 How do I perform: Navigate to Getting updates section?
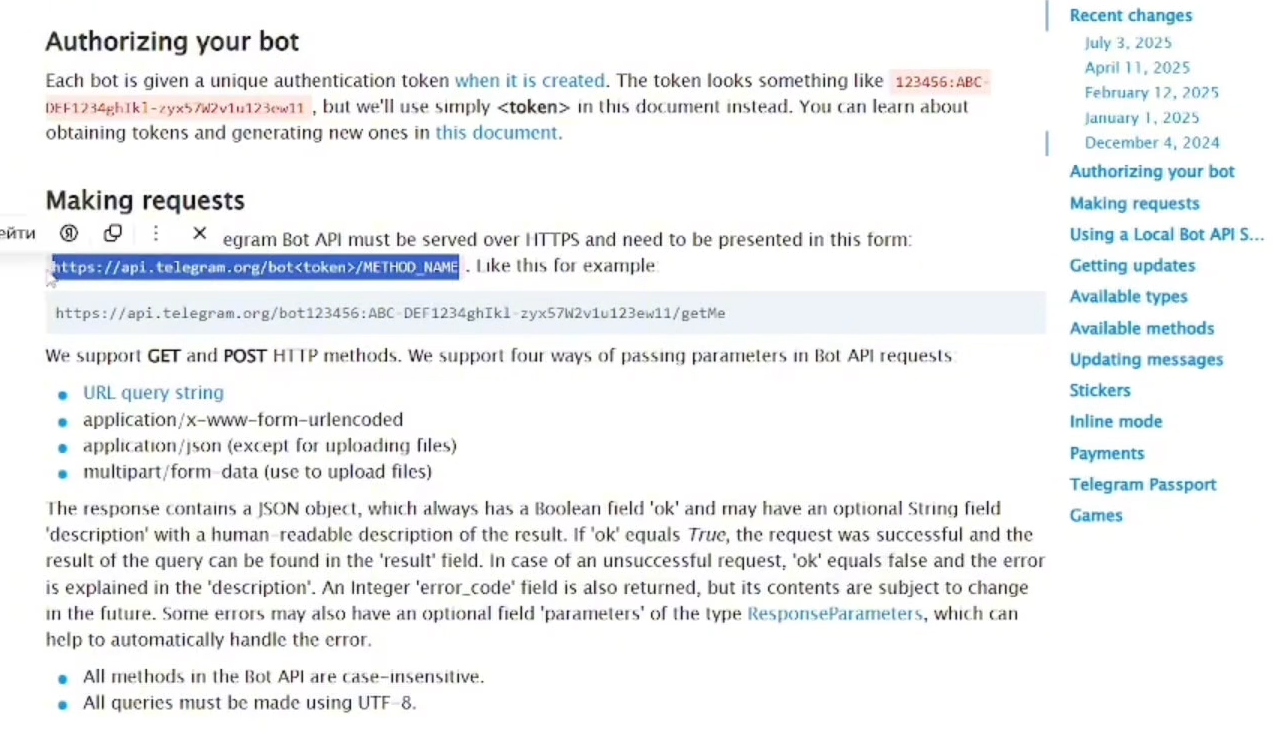pos(1132,266)
